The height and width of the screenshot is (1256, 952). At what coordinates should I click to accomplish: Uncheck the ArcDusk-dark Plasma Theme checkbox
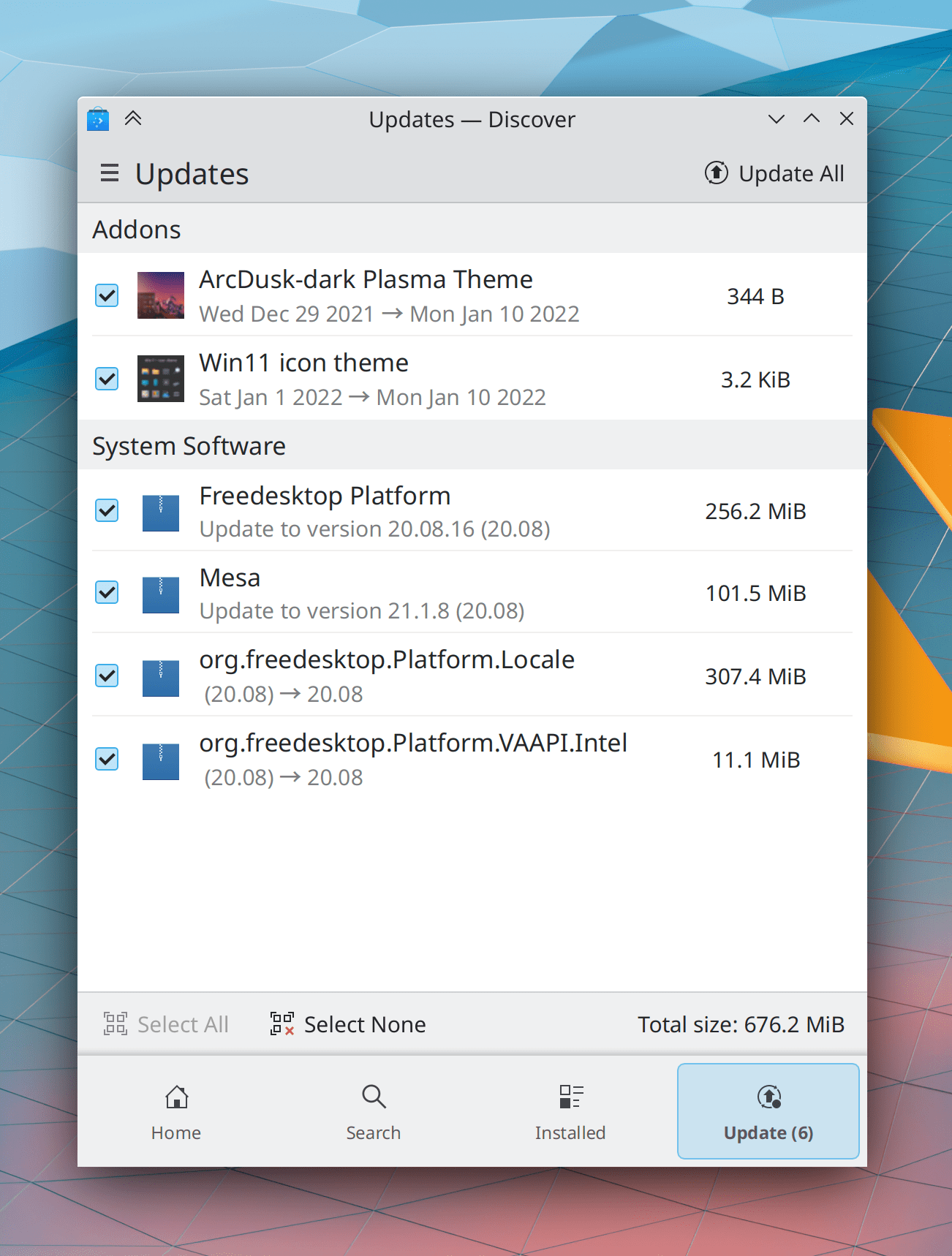(x=107, y=295)
